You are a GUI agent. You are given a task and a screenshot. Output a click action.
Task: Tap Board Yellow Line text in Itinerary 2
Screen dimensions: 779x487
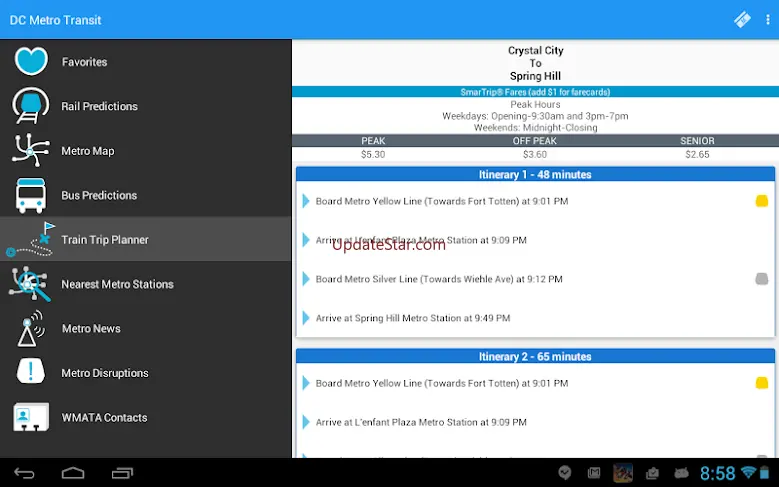click(x=442, y=383)
